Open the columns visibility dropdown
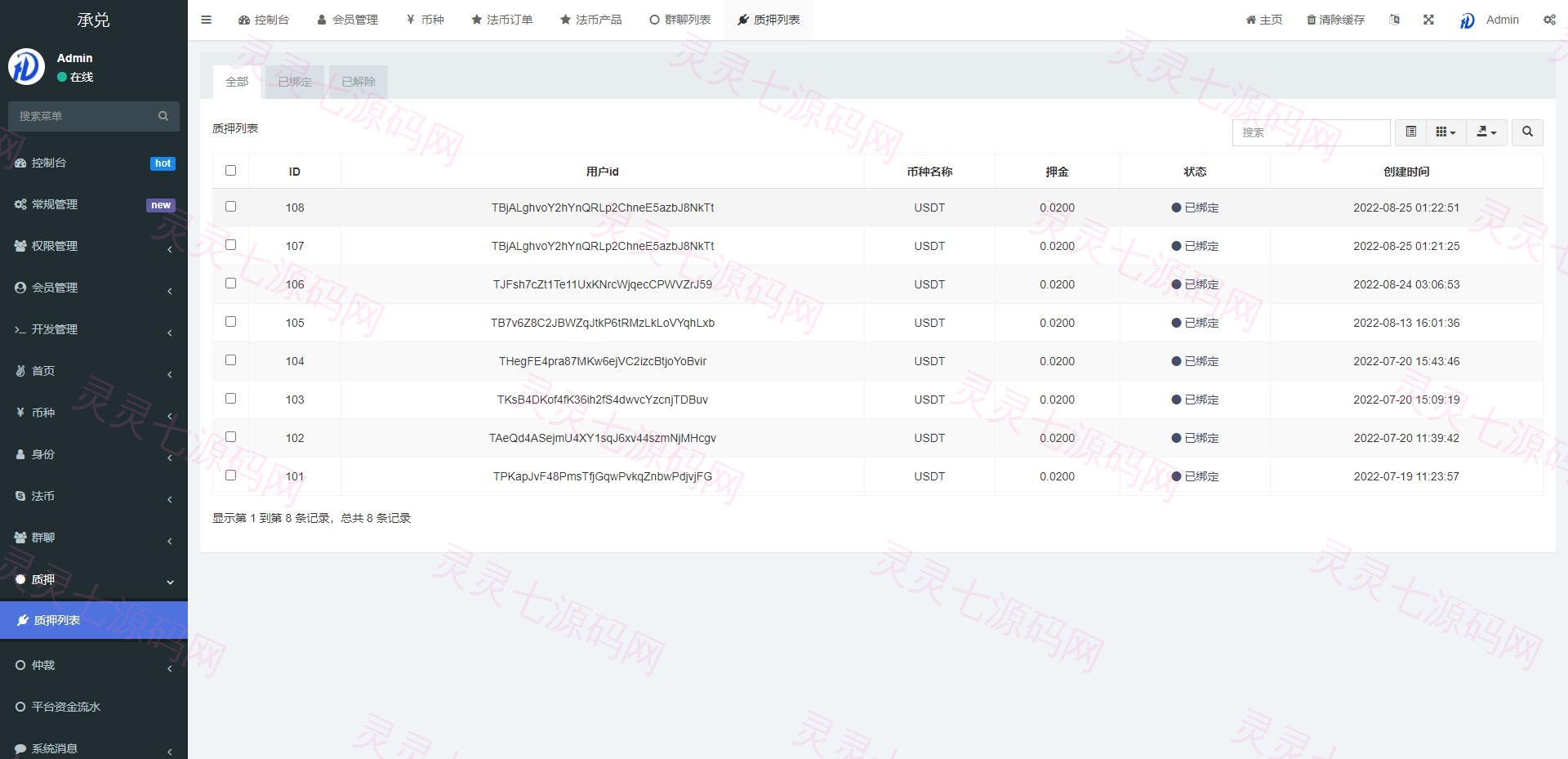 (x=1445, y=132)
